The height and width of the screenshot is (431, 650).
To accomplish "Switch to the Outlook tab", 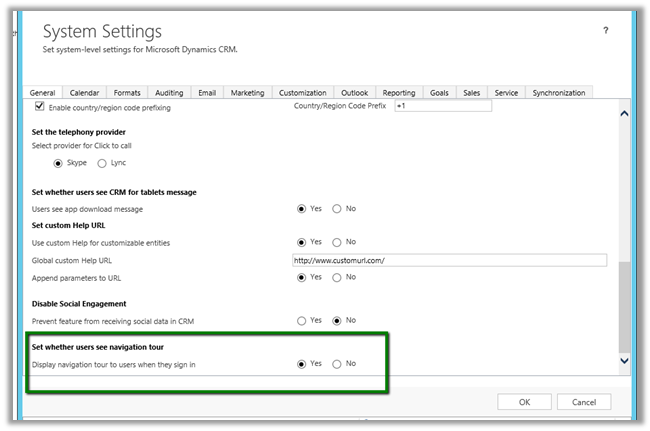I will 354,93.
